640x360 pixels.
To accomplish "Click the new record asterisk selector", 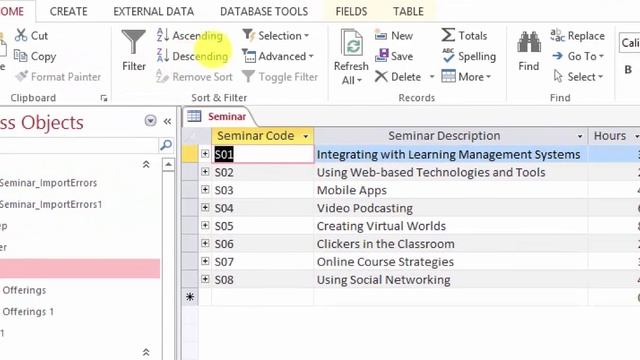I will [190, 297].
